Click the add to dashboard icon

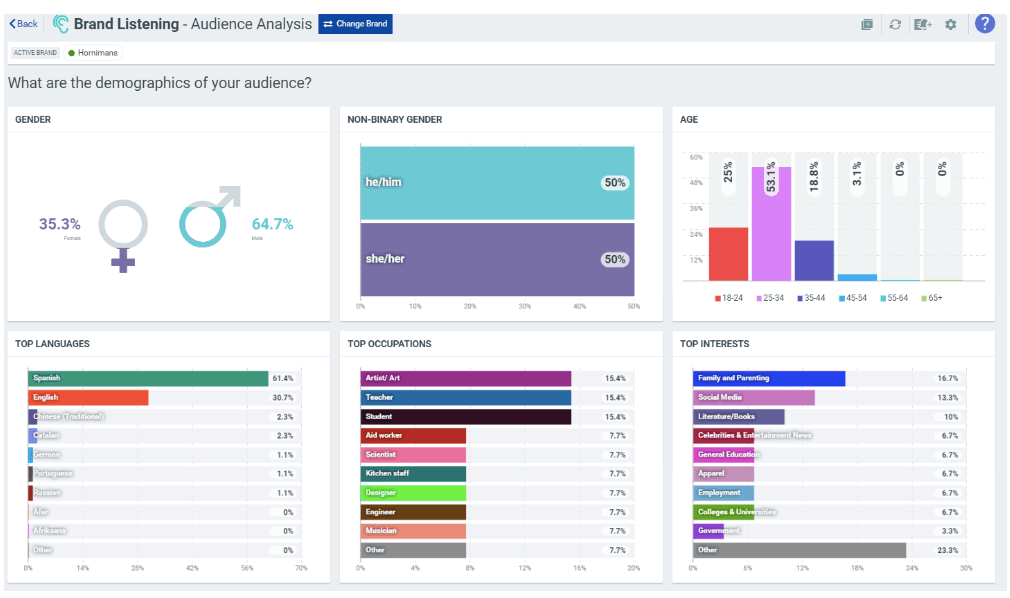tap(867, 24)
